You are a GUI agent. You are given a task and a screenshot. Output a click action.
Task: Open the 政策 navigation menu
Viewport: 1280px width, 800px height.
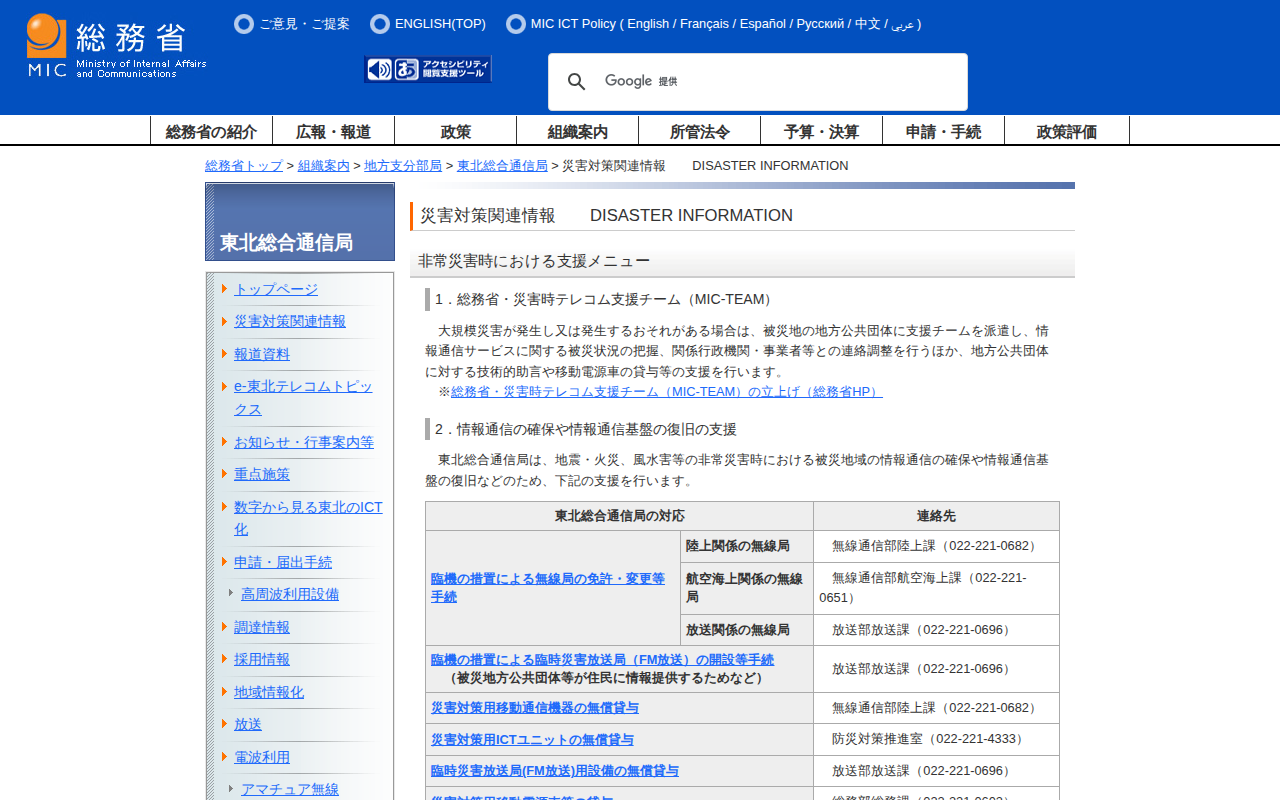(455, 131)
